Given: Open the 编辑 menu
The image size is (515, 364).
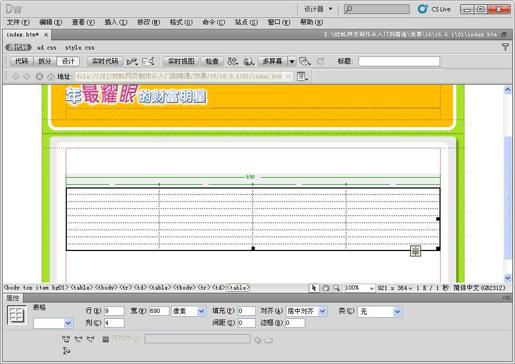Looking at the screenshot, I should point(51,22).
